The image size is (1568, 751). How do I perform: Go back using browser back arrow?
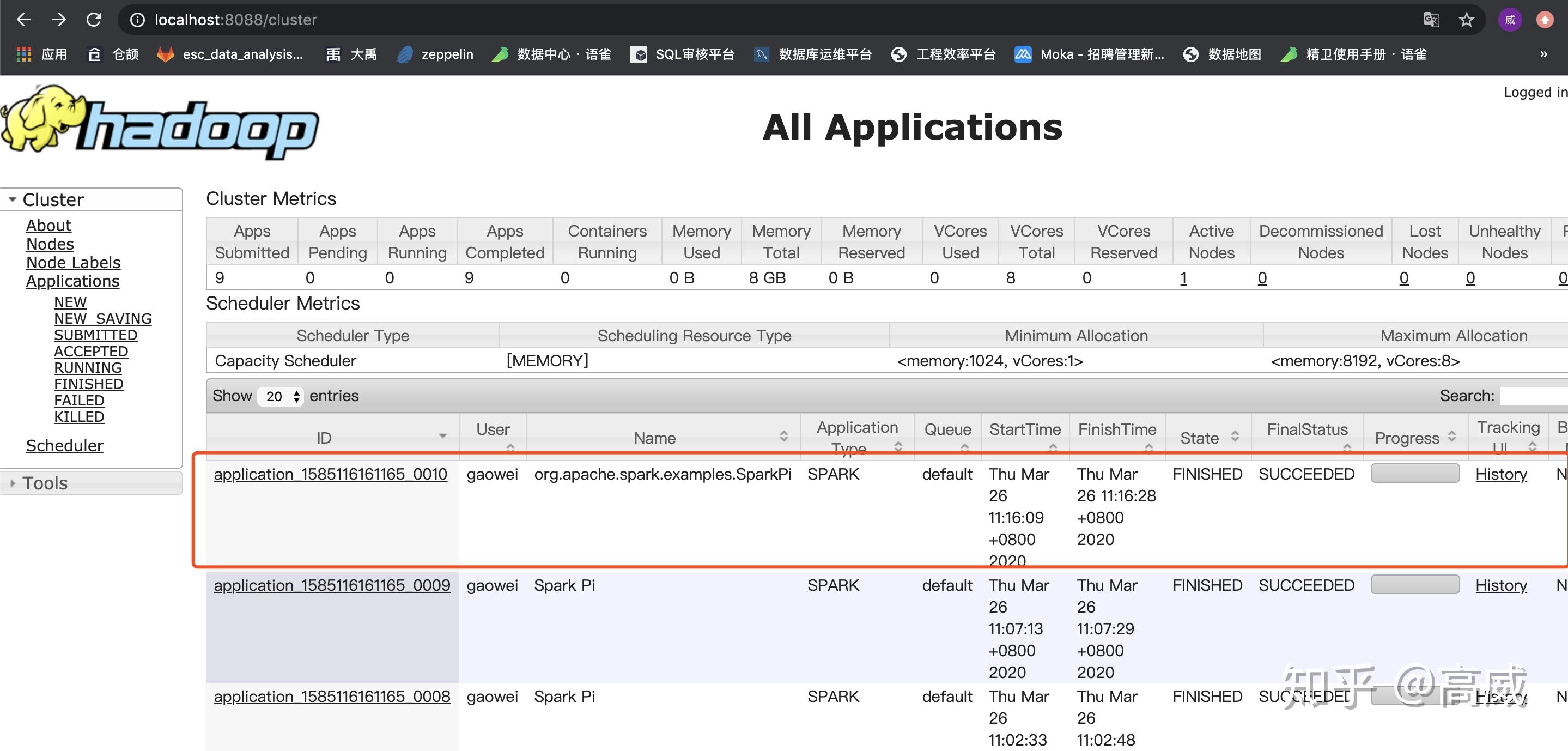(x=24, y=20)
